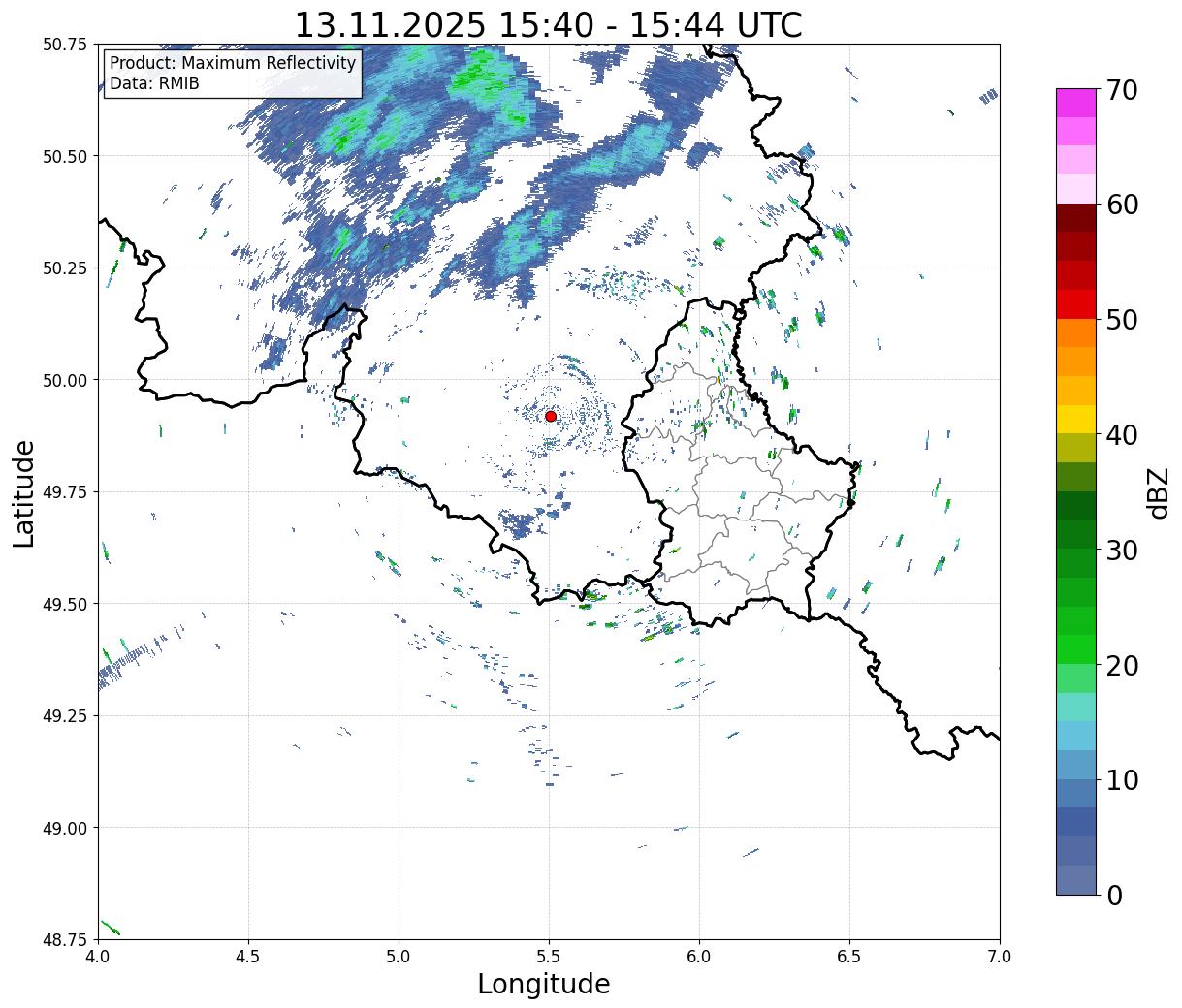1182x1008 pixels.
Task: Click the 'Data: RMIB' label
Action: point(154,83)
